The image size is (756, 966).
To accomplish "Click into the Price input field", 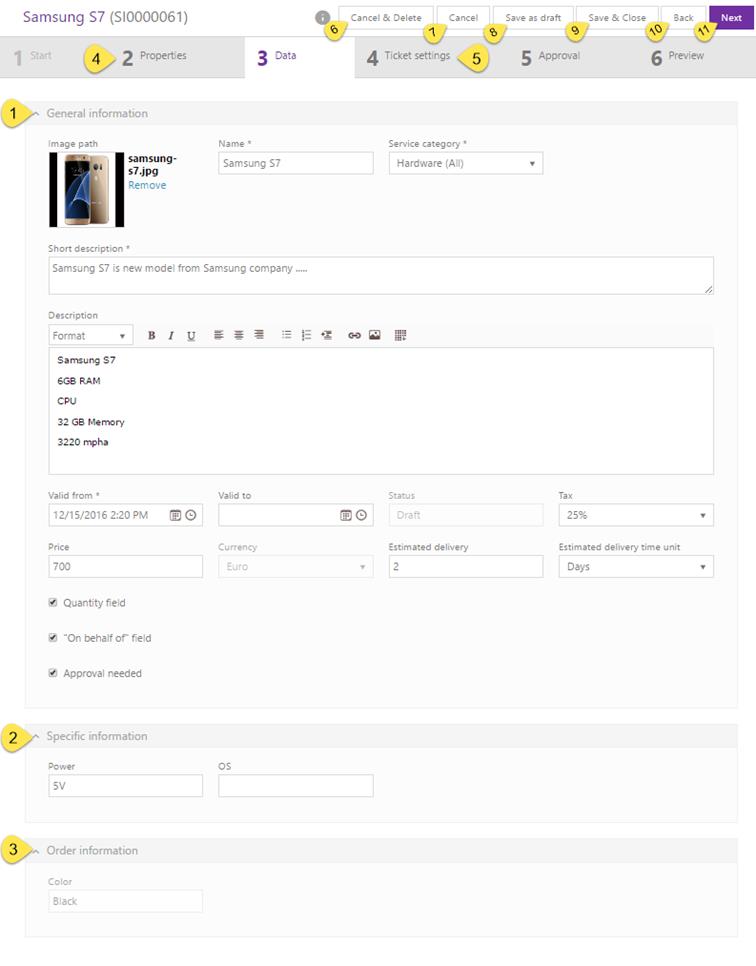I will (x=125, y=567).
